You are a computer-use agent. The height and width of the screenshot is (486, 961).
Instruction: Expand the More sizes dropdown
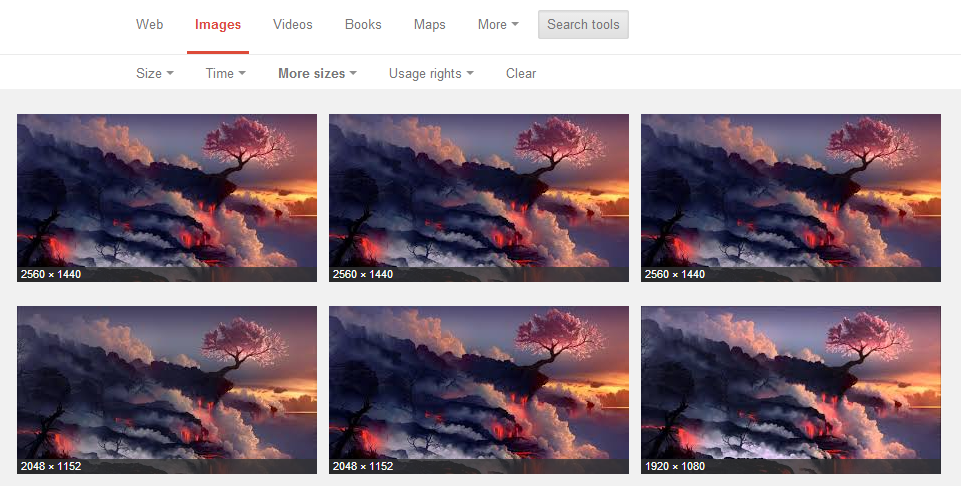point(317,74)
